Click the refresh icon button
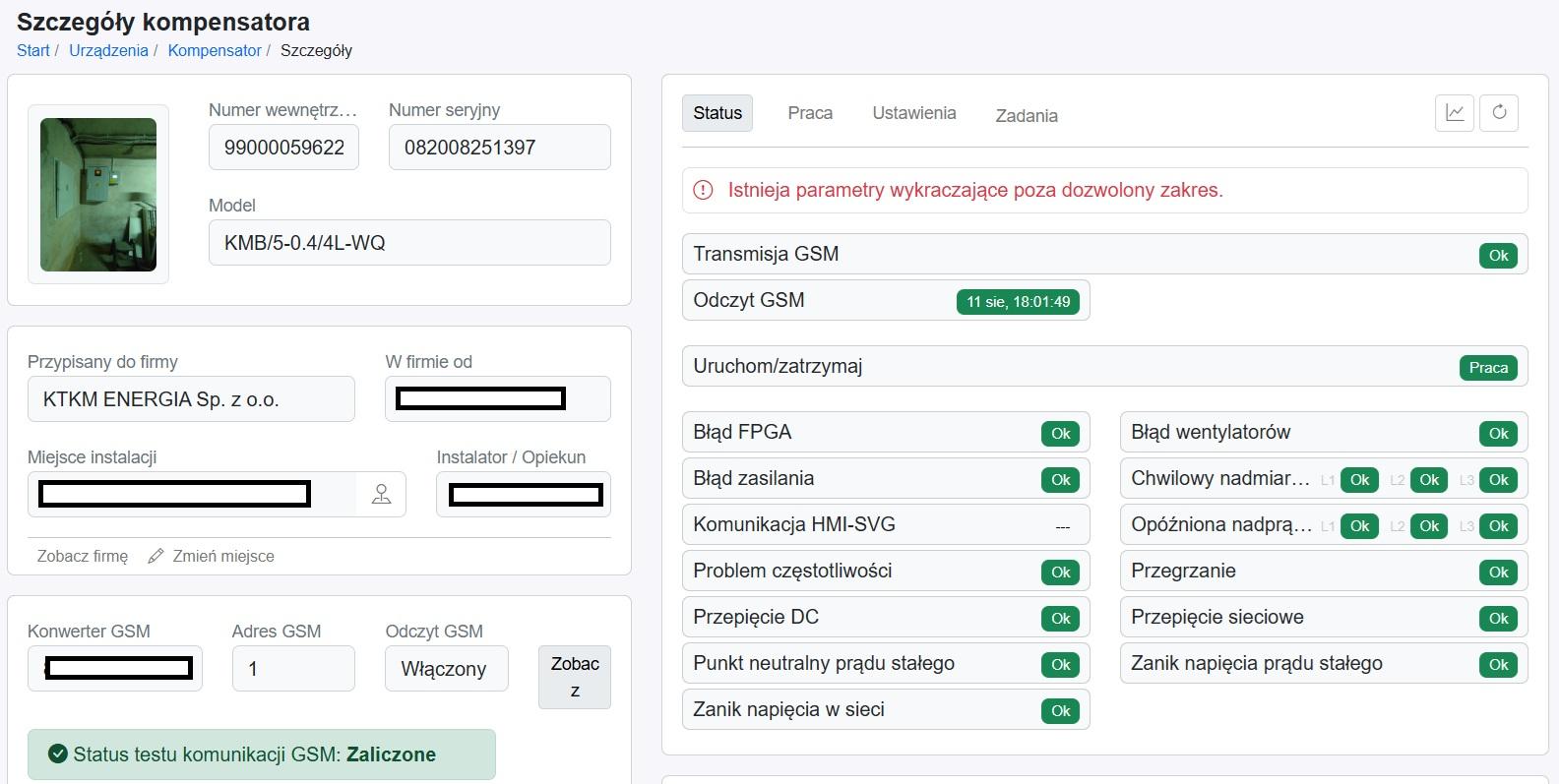The height and width of the screenshot is (784, 1559). click(1499, 112)
